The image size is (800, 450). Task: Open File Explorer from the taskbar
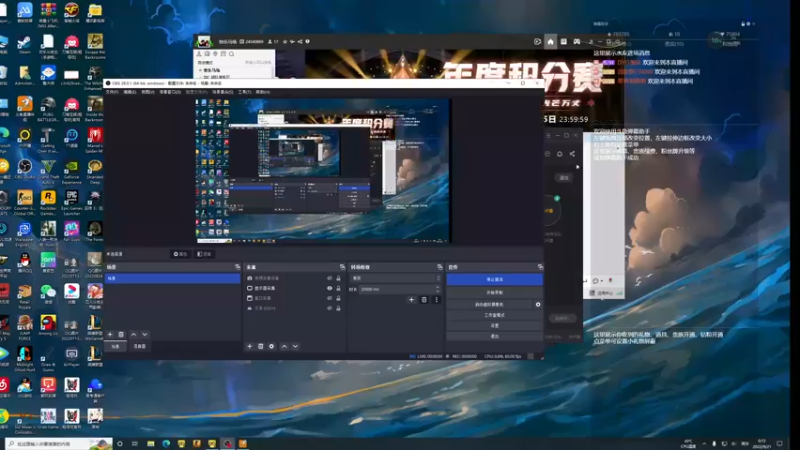pyautogui.click(x=151, y=444)
